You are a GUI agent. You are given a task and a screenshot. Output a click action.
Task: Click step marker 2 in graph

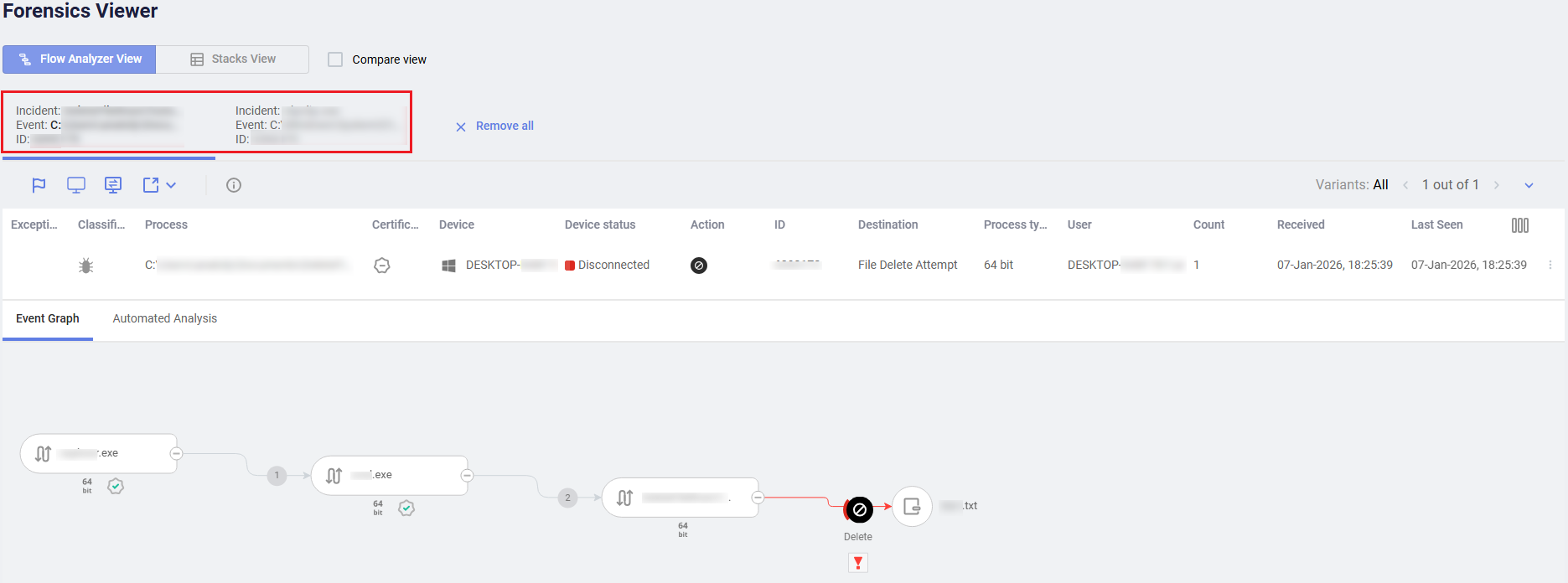coord(567,498)
